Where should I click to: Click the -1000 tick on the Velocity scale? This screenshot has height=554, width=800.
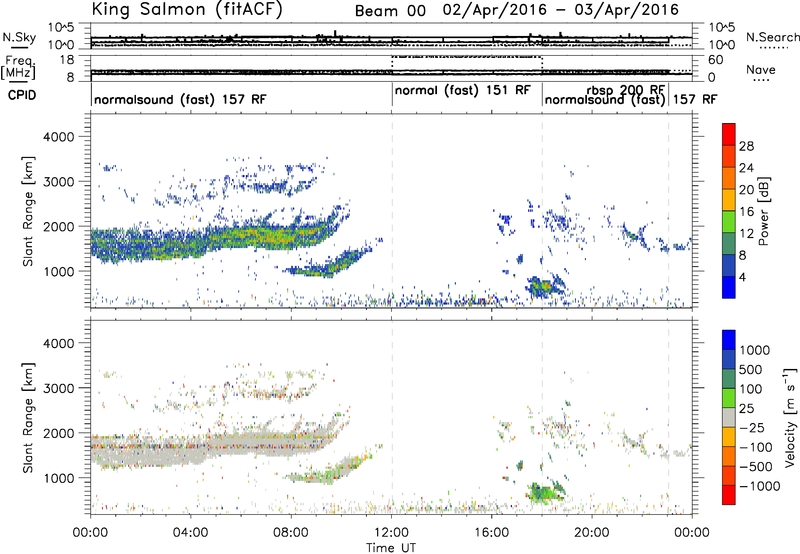coord(760,486)
